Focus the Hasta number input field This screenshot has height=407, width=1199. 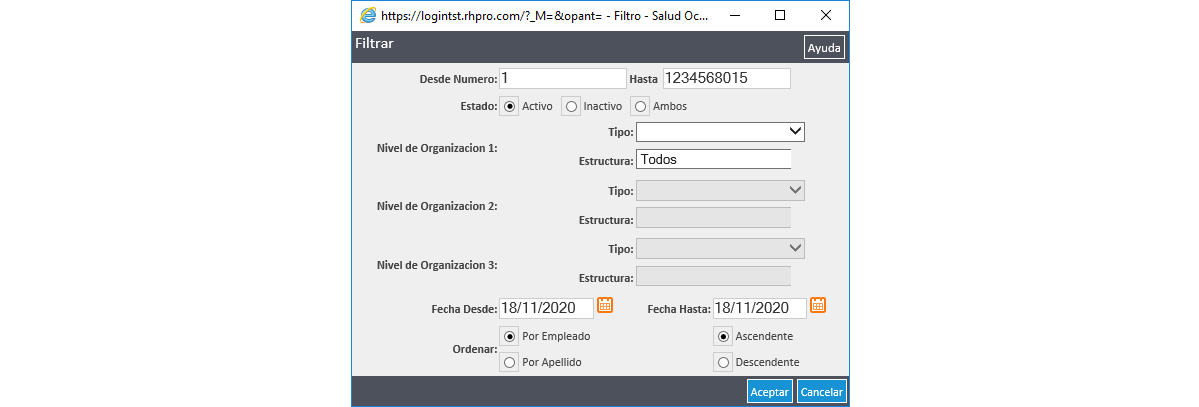726,78
